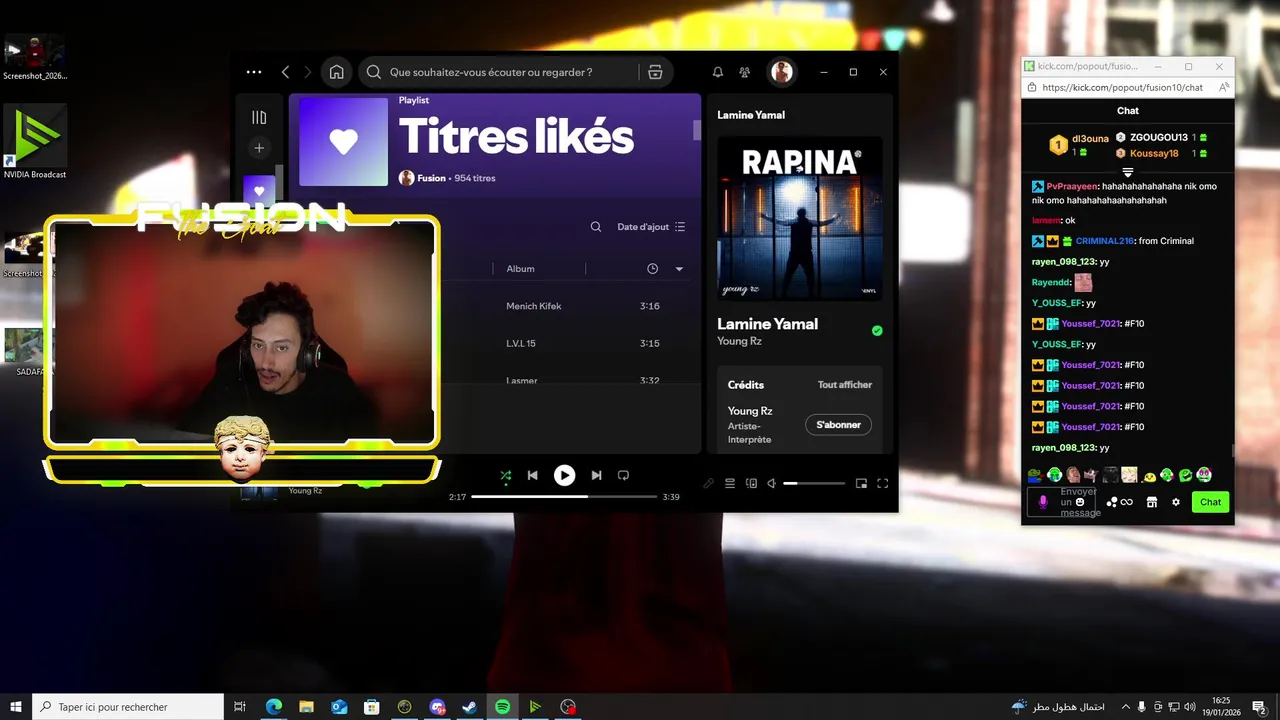
Task: Open Spotify notifications bell
Action: 717,72
